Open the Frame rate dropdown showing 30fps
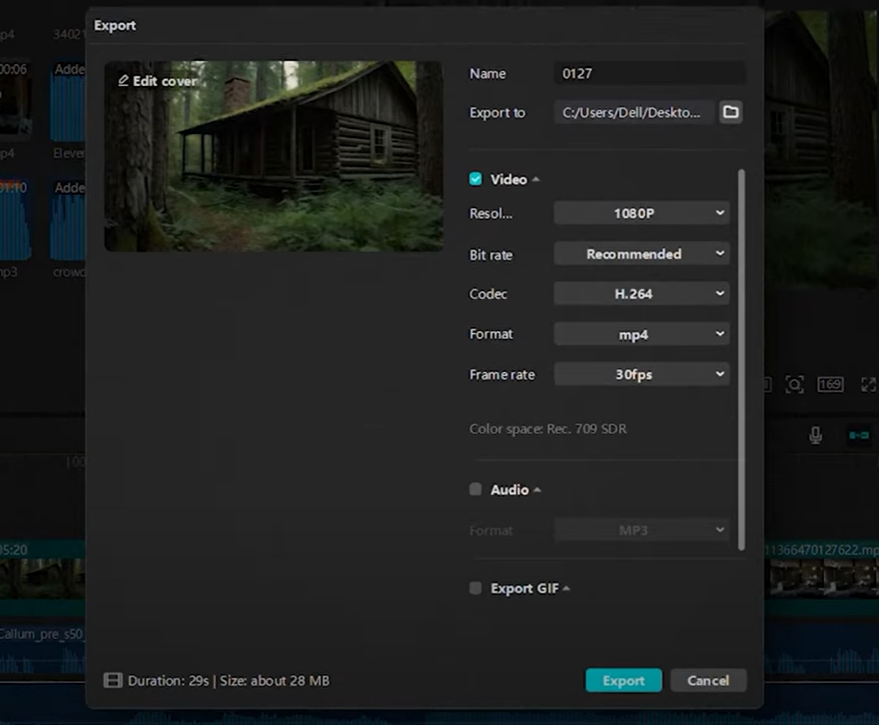 (x=641, y=374)
